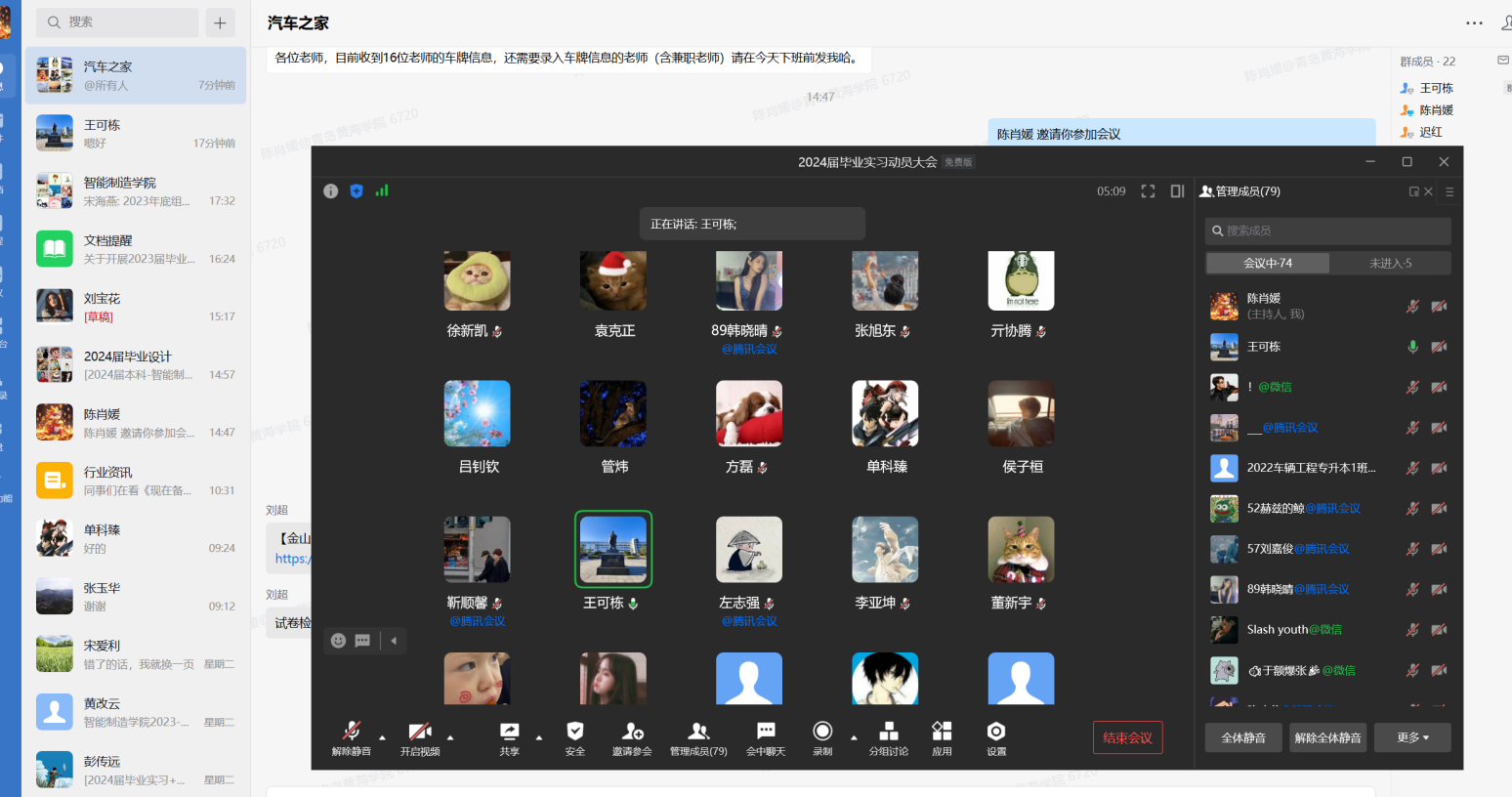Click the plus button next to search
The image size is (1512, 797).
tap(220, 22)
